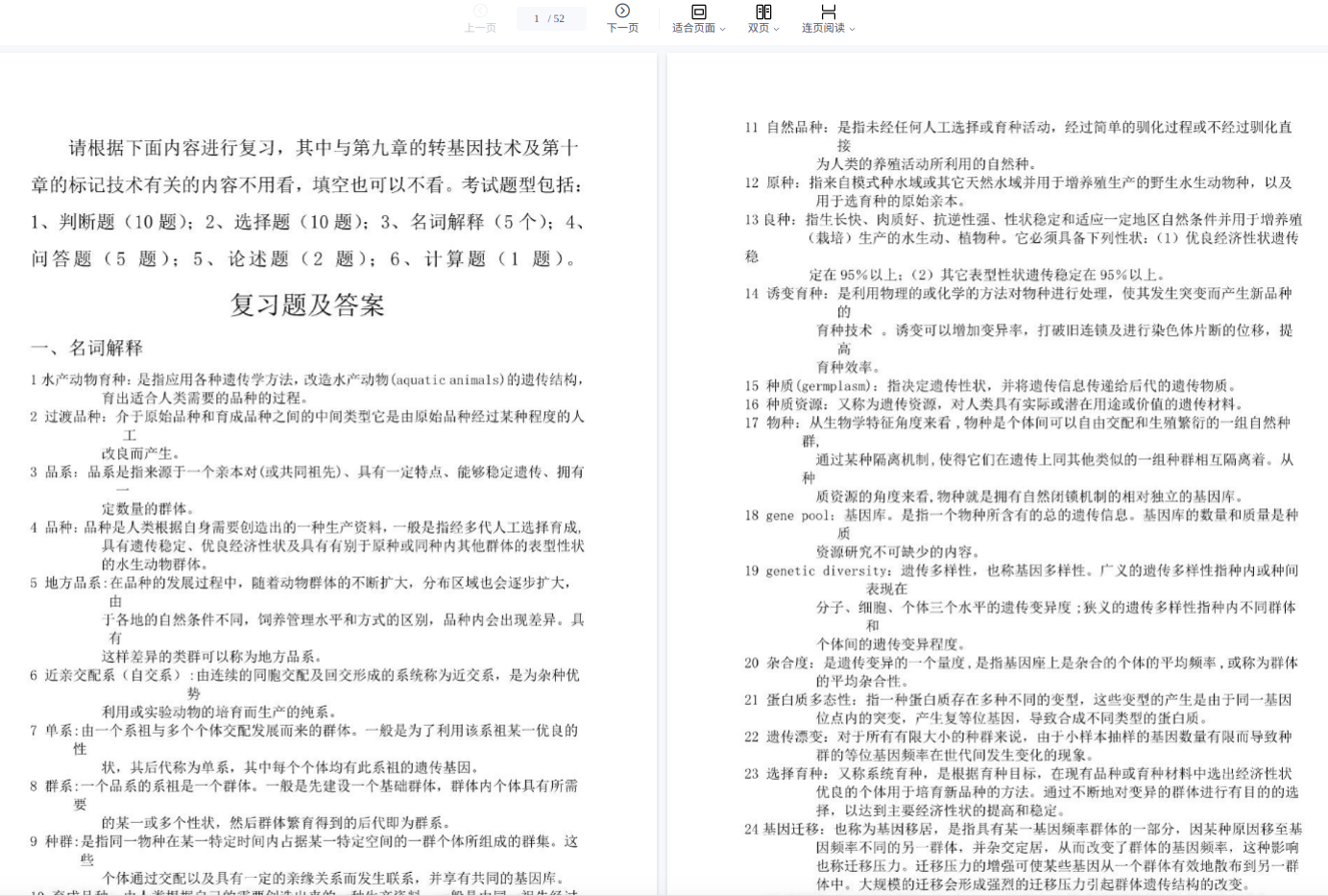This screenshot has width=1328, height=896.
Task: Click the current page number field
Action: pyautogui.click(x=537, y=18)
